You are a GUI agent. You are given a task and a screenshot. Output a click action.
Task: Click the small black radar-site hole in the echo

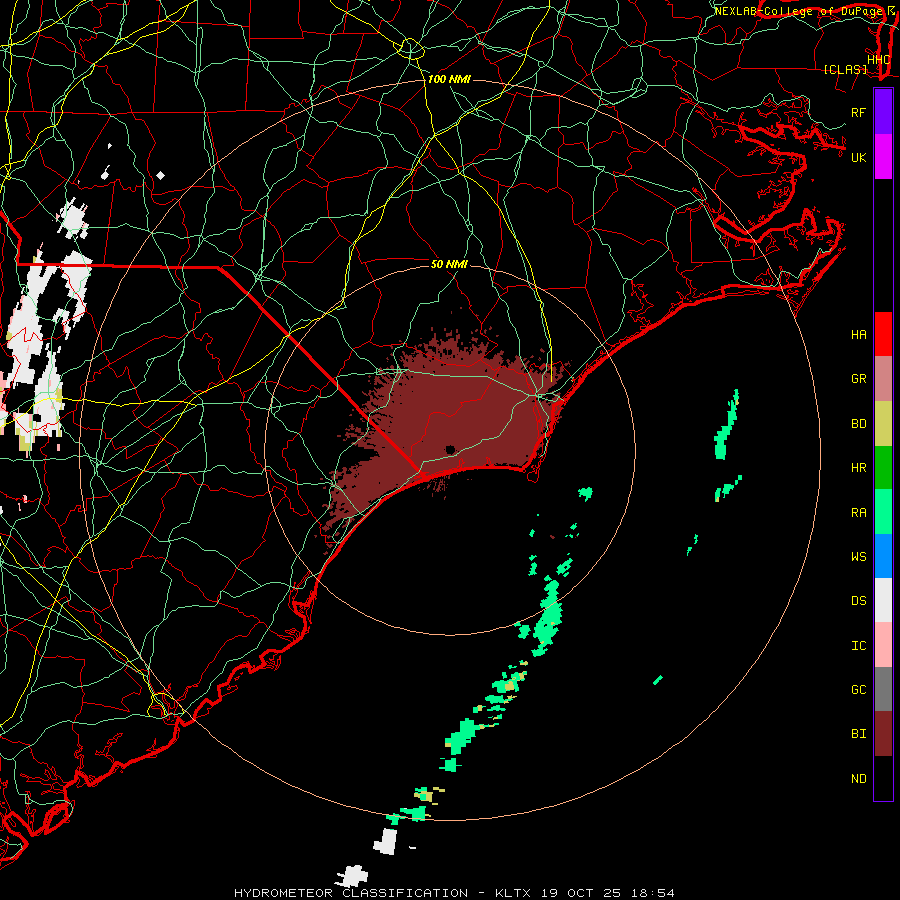pyautogui.click(x=450, y=449)
